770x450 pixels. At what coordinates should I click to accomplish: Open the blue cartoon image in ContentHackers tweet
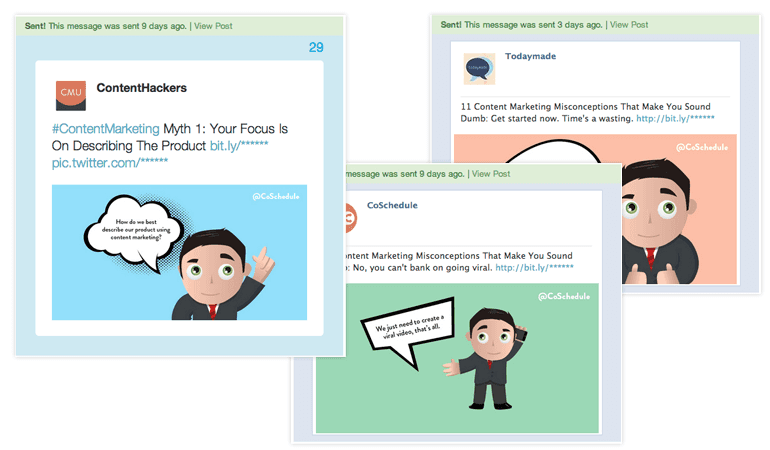coord(179,253)
